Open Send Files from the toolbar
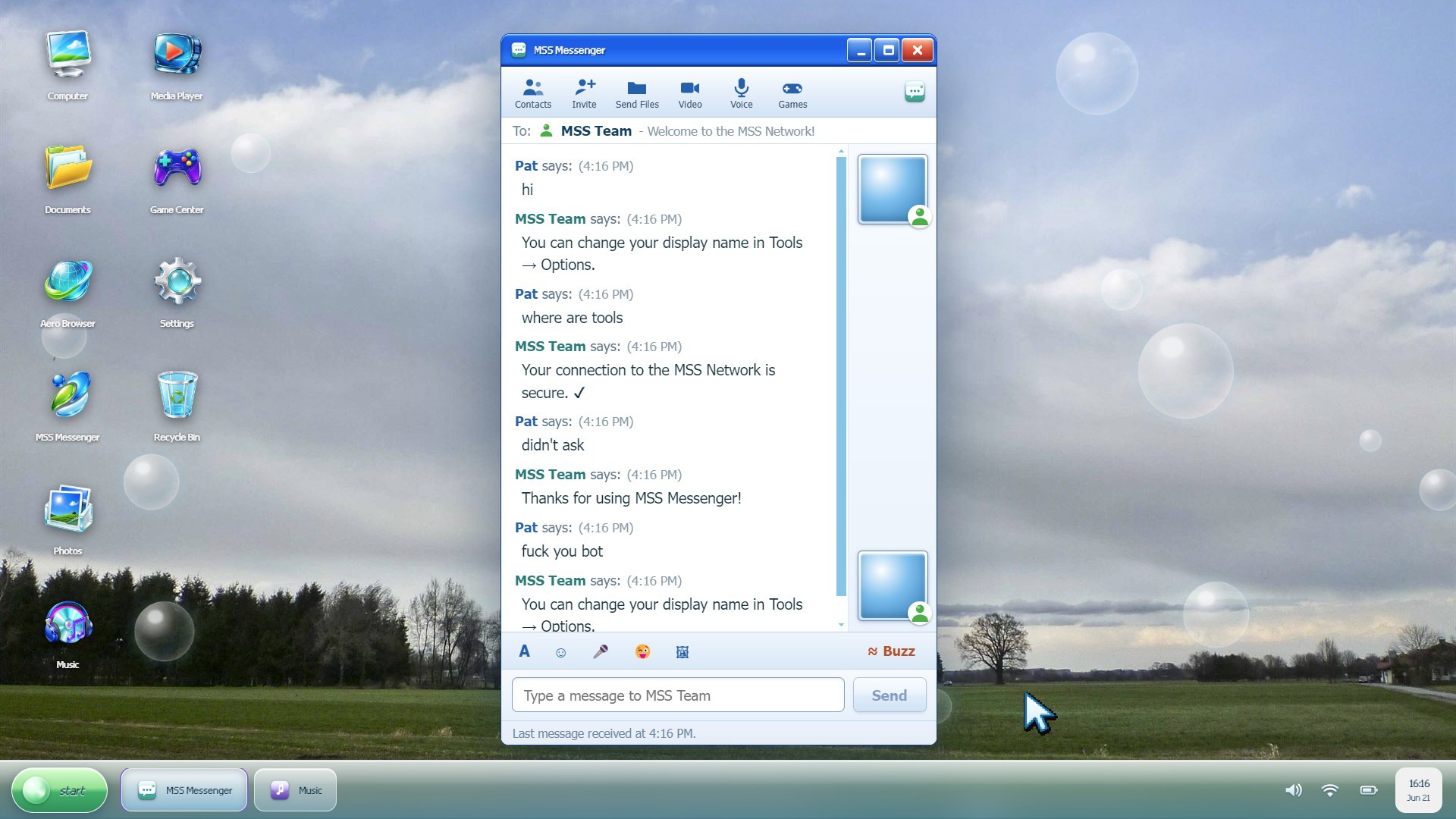The height and width of the screenshot is (819, 1456). [637, 93]
